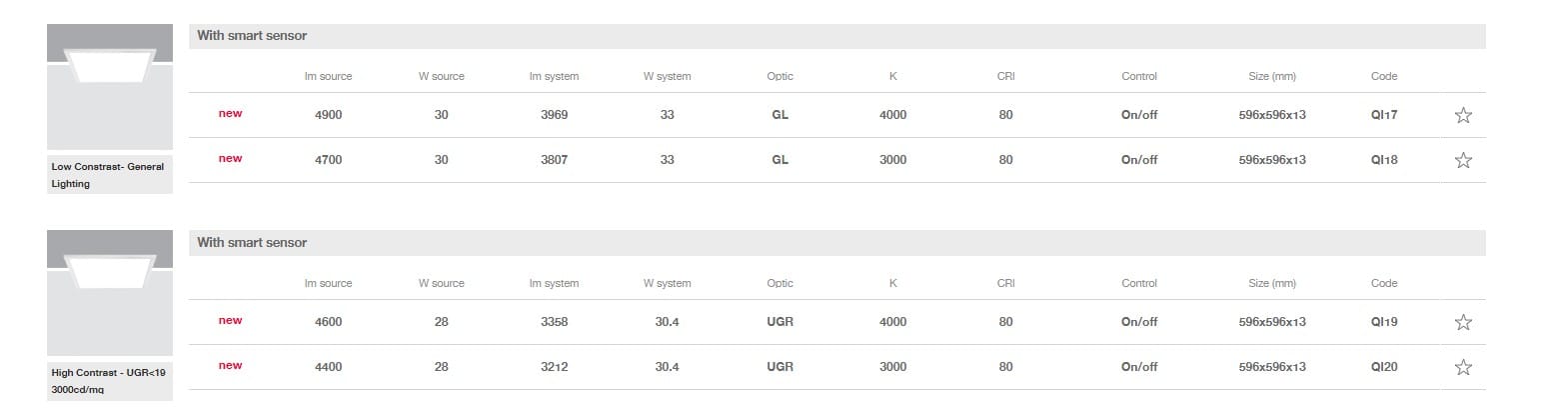Viewport: 1568px width, 417px height.
Task: Click the new badge on 4900 lm row
Action: pos(230,114)
